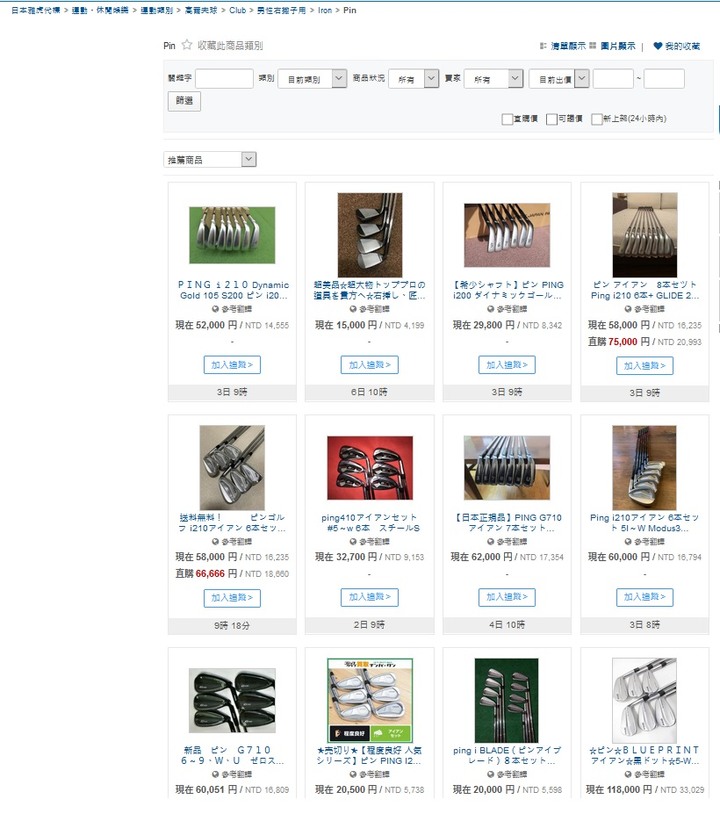Tick the 新上架(24小時內) checkbox

[x=596, y=119]
